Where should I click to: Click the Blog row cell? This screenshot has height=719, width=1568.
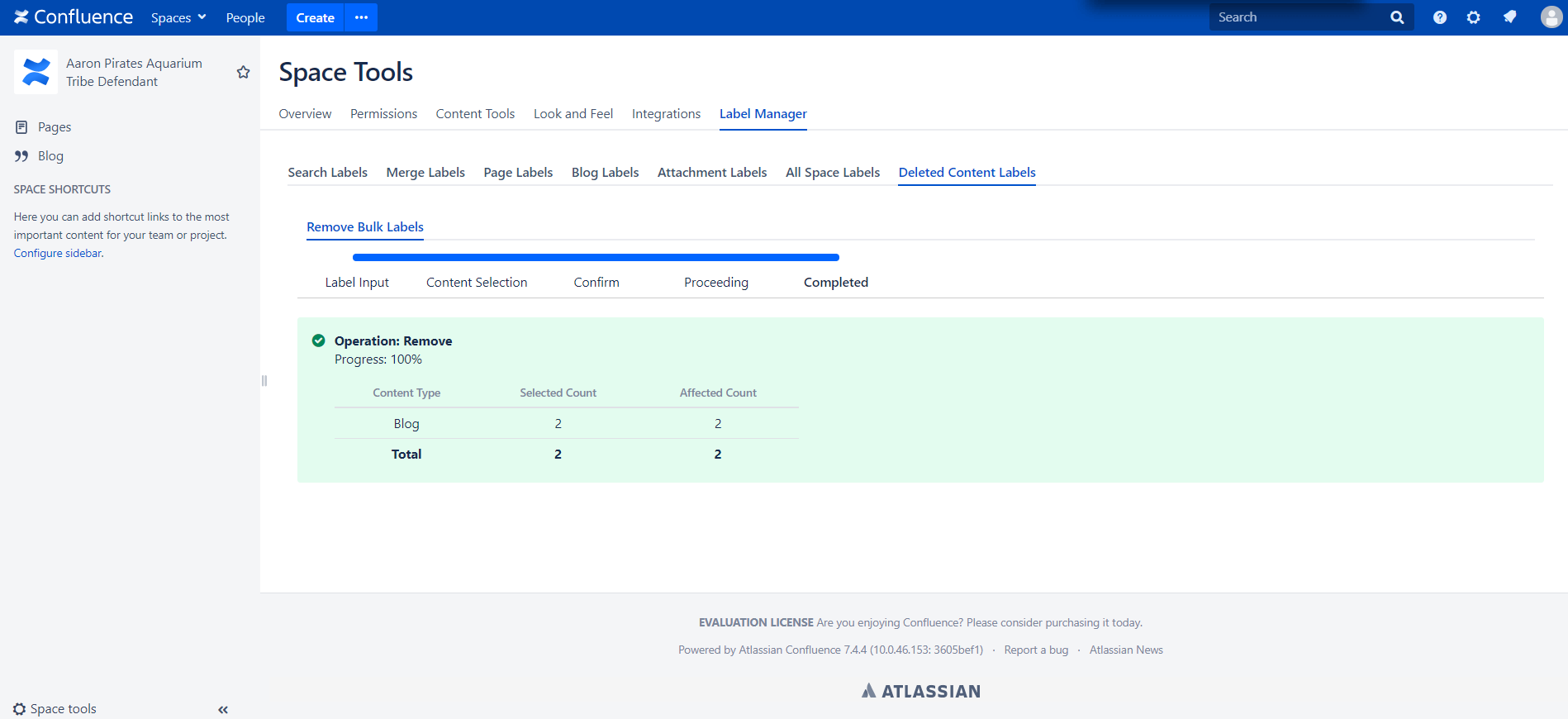406,424
